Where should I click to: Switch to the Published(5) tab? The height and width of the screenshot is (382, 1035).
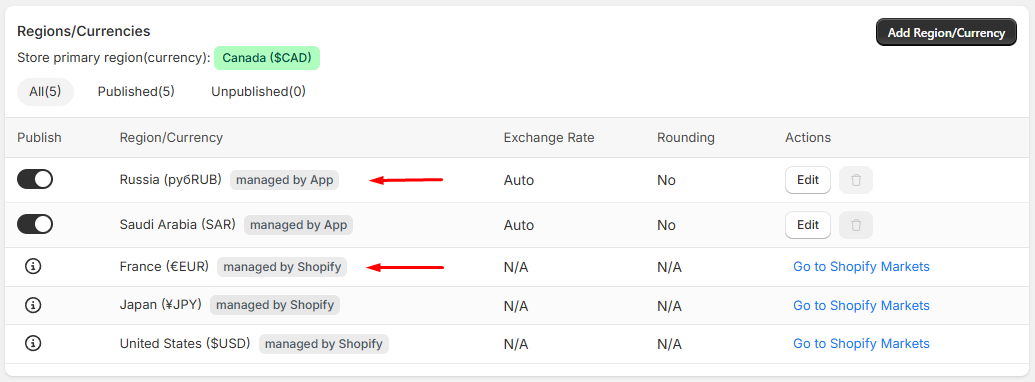coord(136,92)
